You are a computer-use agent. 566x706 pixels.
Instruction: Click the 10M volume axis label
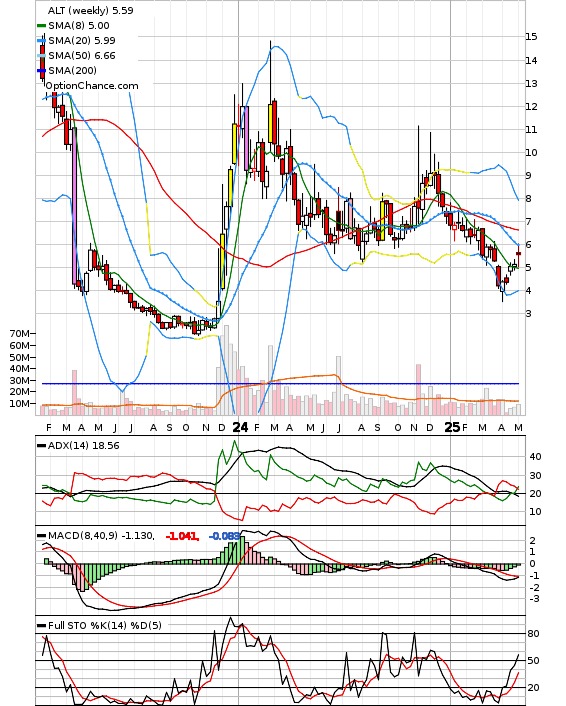(20, 404)
